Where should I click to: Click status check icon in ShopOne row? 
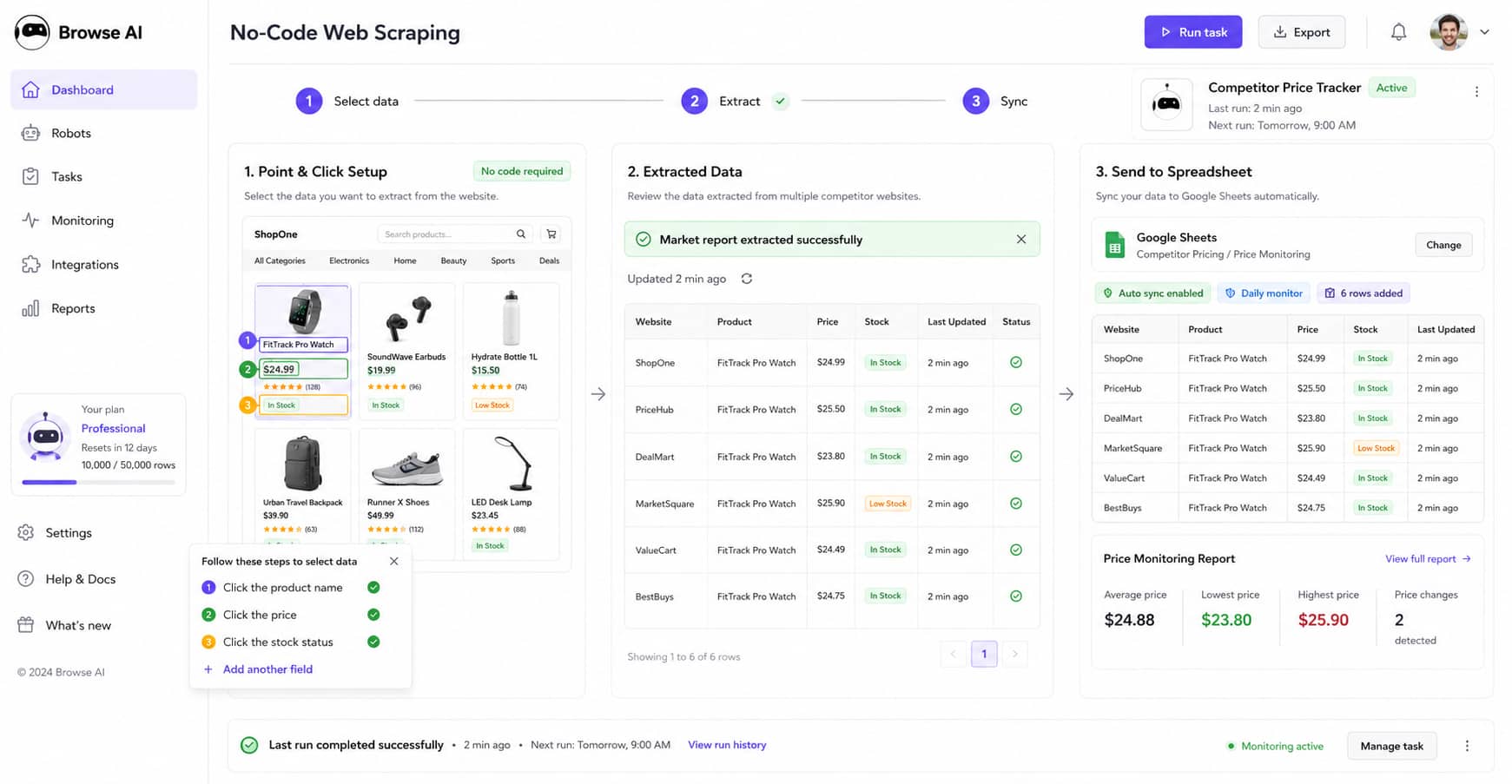1016,363
